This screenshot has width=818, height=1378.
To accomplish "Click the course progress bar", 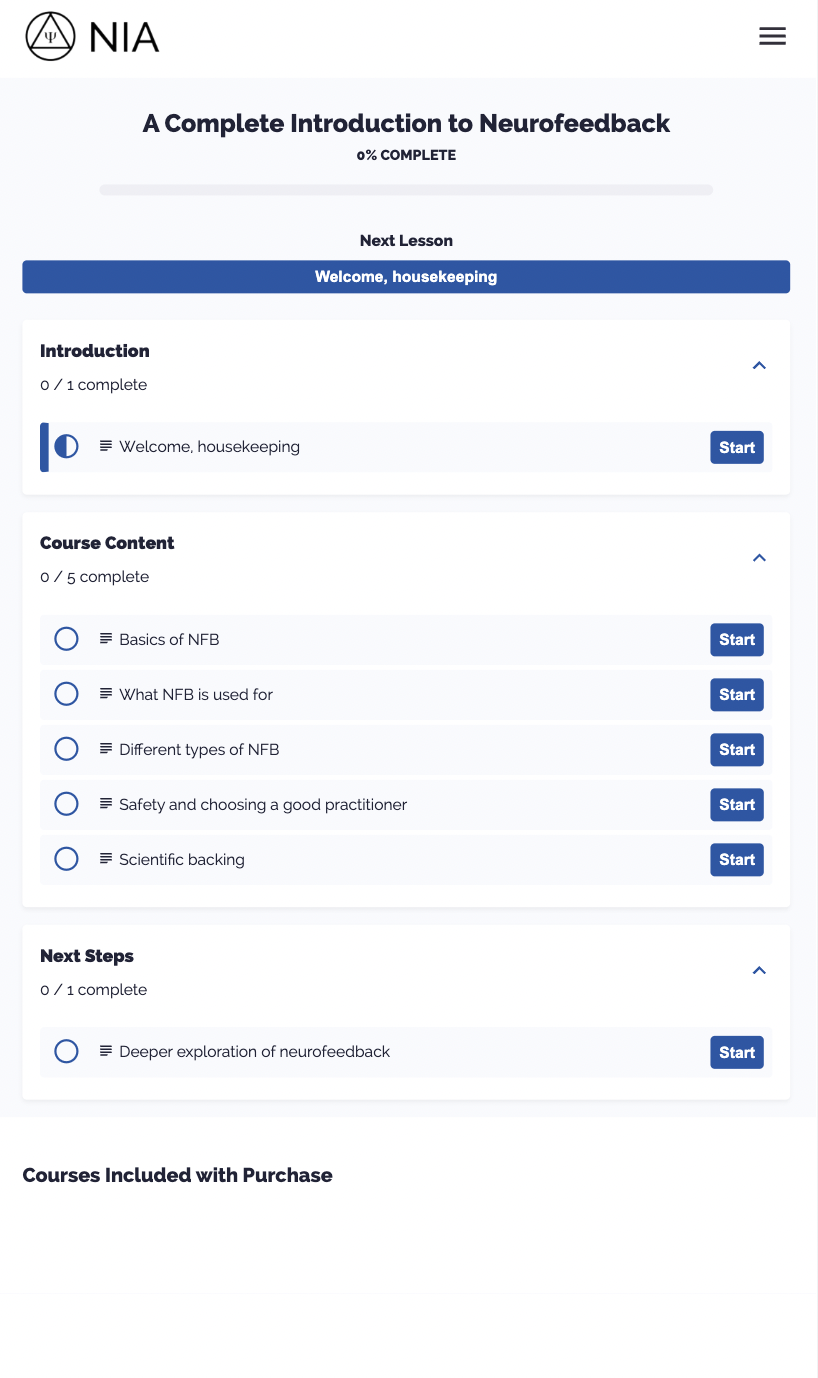I will (x=406, y=190).
